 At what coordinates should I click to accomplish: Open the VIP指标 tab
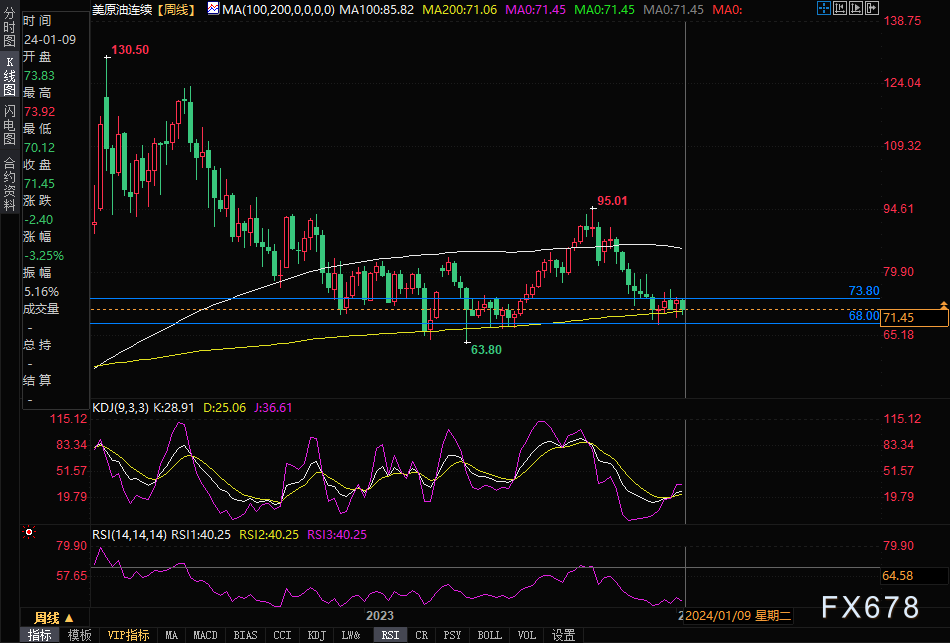tap(129, 635)
